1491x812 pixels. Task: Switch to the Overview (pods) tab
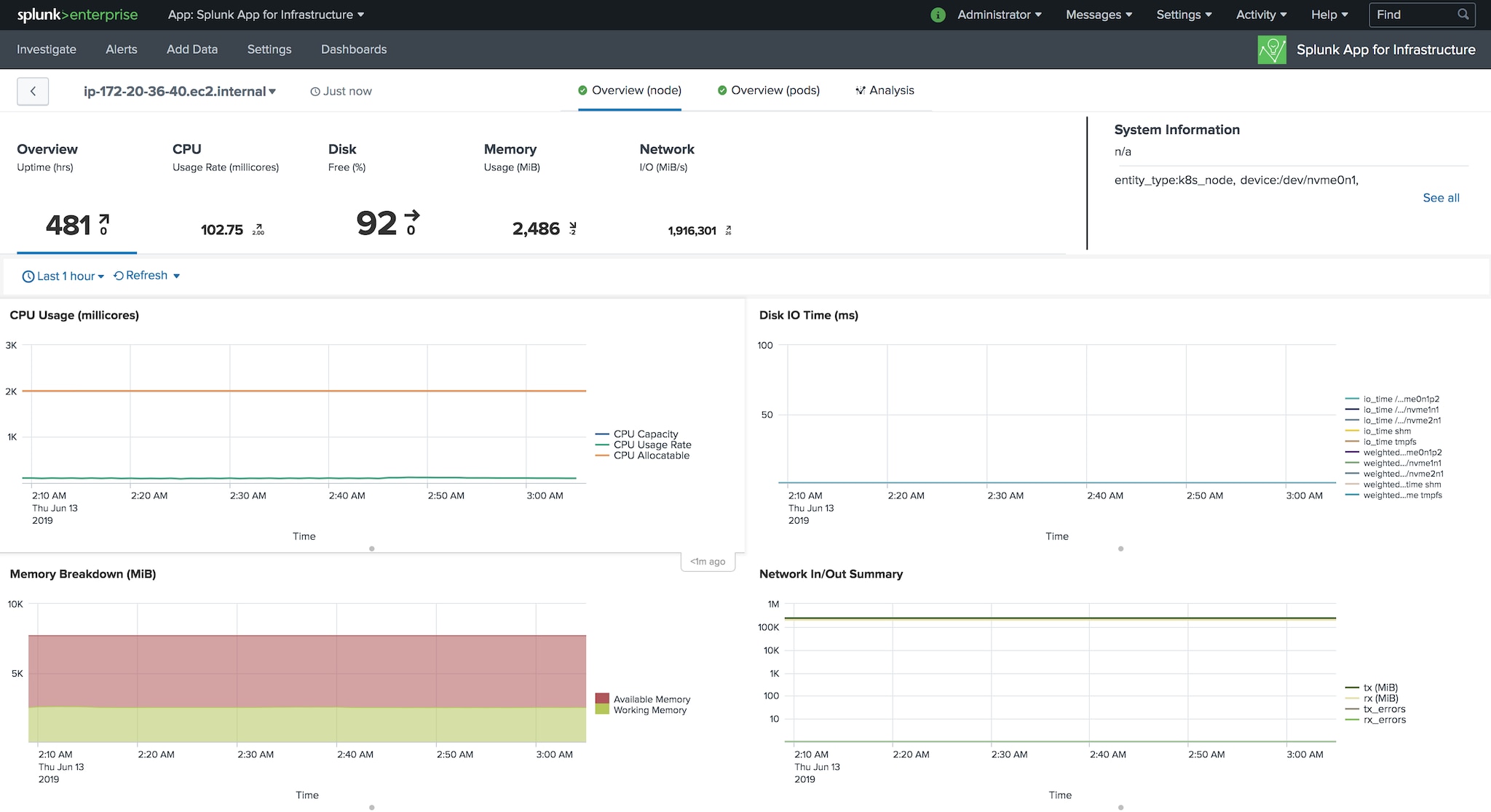(769, 91)
